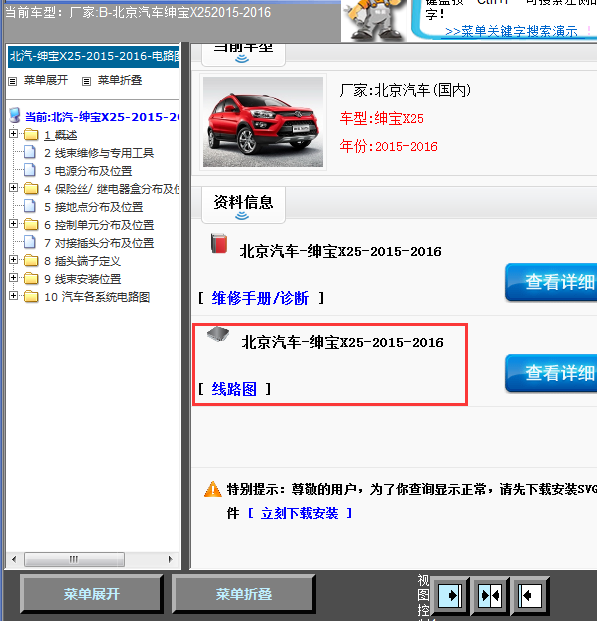Expand the 10 汽车各系统电路图 node
This screenshot has height=621, width=597.
click(x=13, y=296)
